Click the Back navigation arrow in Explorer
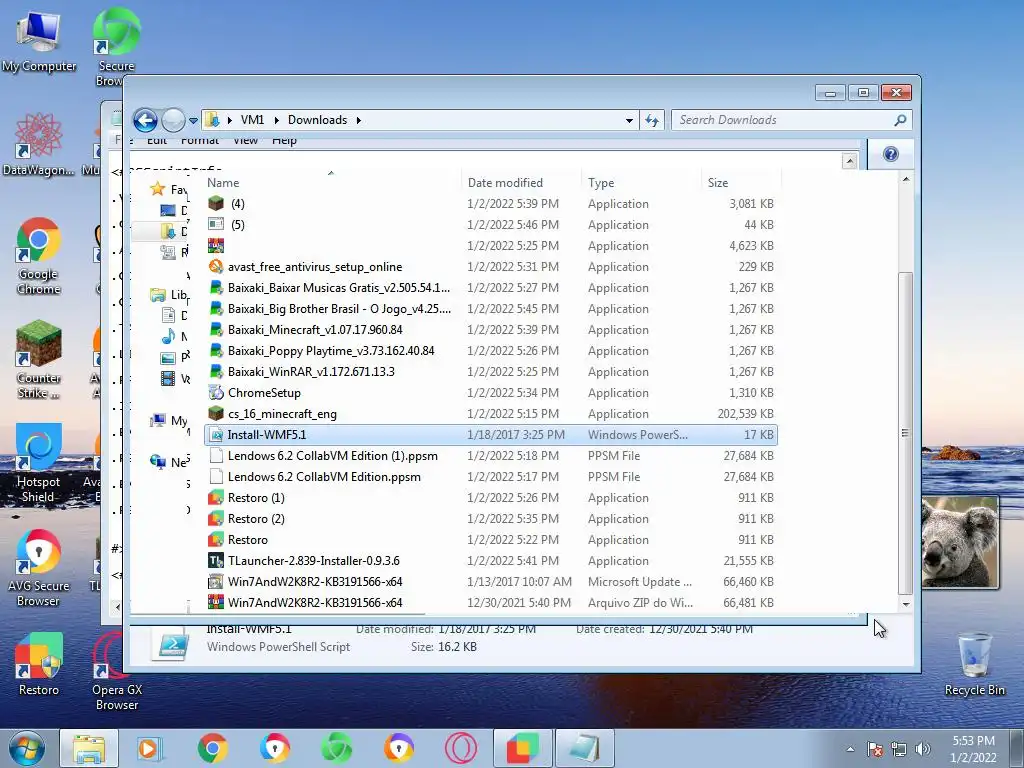Image resolution: width=1024 pixels, height=768 pixels. [145, 120]
